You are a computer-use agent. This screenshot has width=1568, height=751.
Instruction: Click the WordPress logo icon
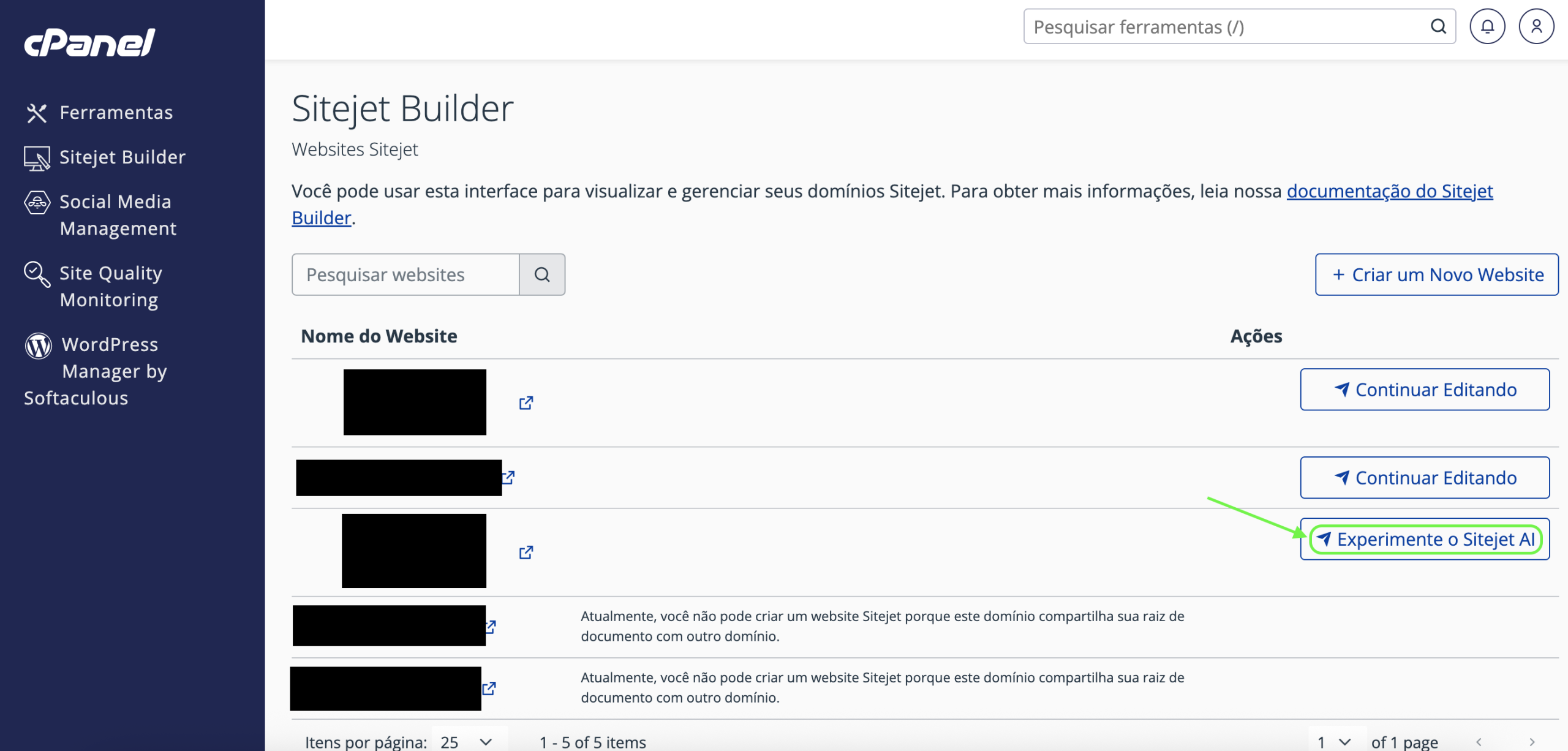tap(38, 345)
